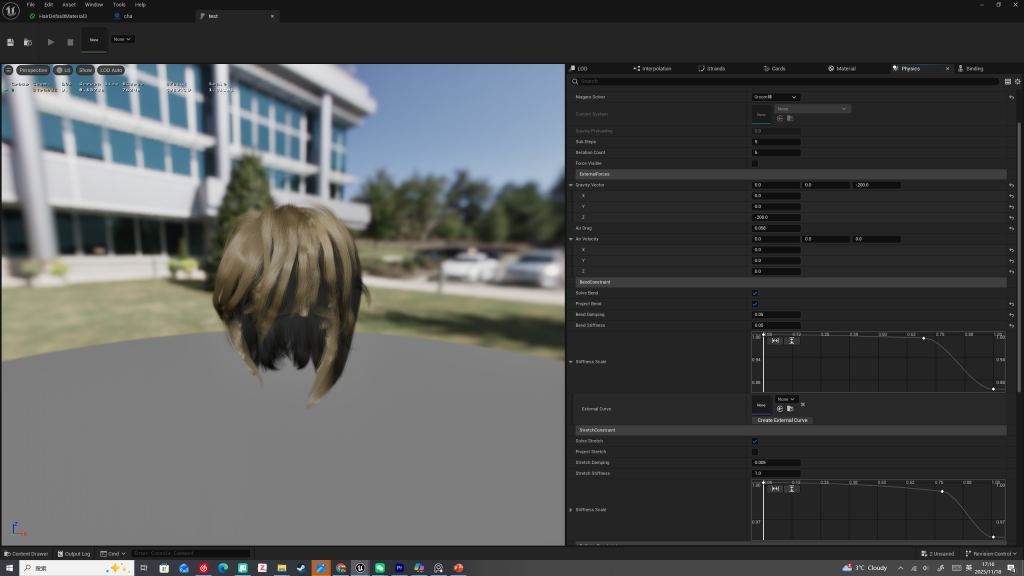Viewport: 1024px width, 576px height.
Task: Open the Tools menu
Action: (119, 5)
